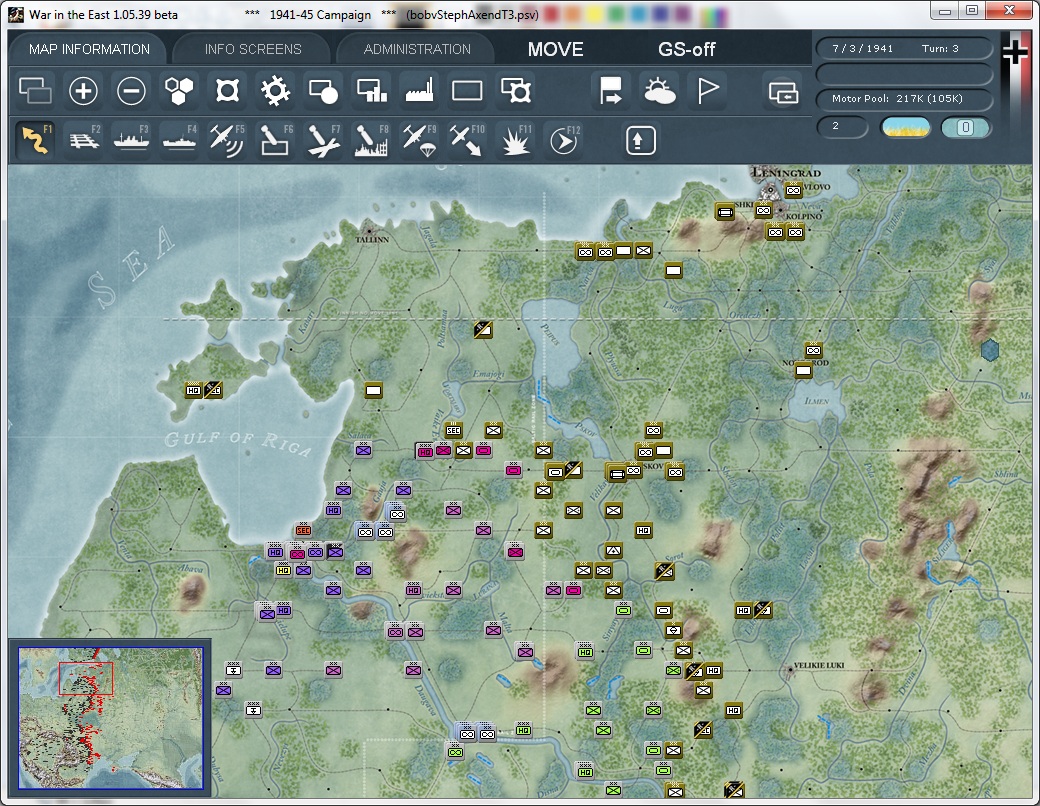This screenshot has height=806, width=1040.
Task: Select Move mode F1
Action: coord(36,140)
